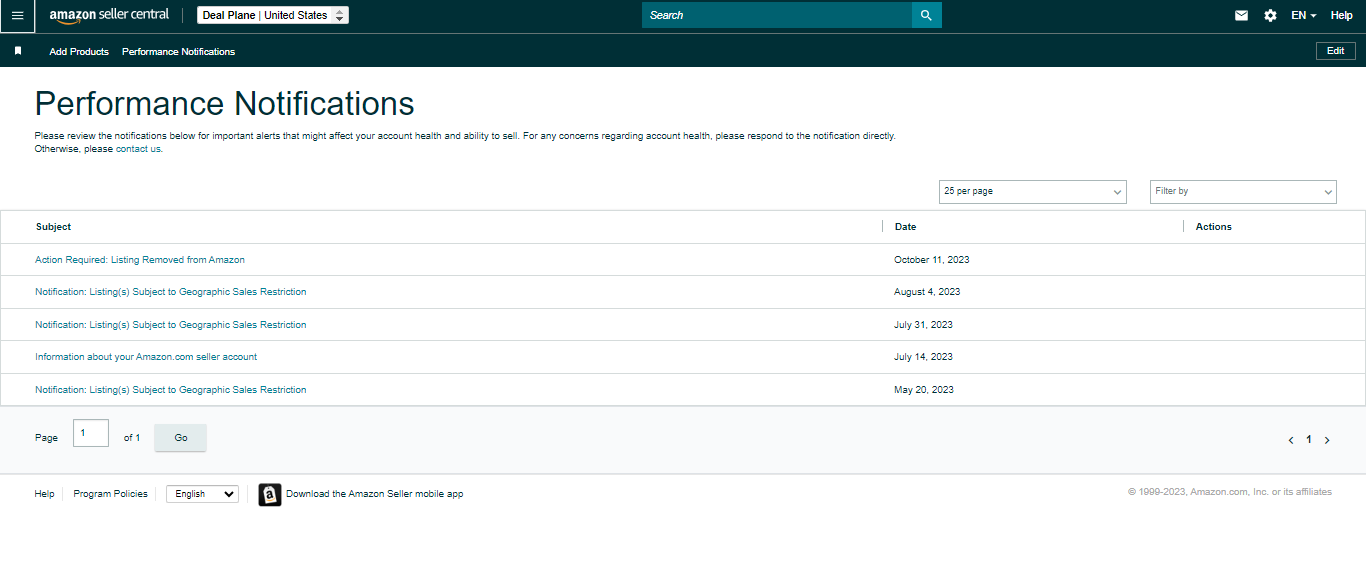Click the Go button for pagination
Viewport: 1366px width, 588px height.
(180, 438)
